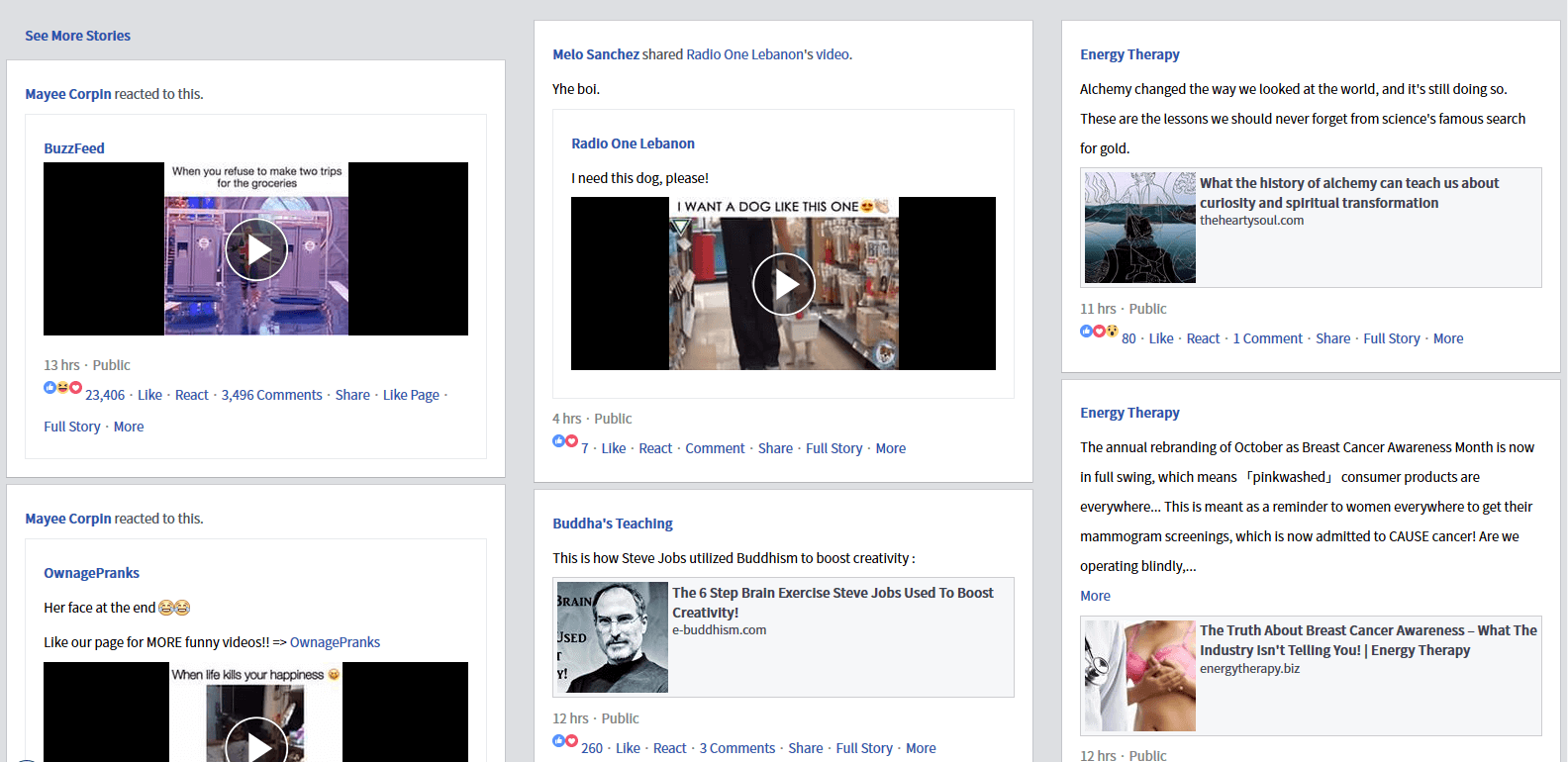1568x762 pixels.
Task: Open the 6 Step Brain Exercise article title
Action: pyautogui.click(x=833, y=603)
